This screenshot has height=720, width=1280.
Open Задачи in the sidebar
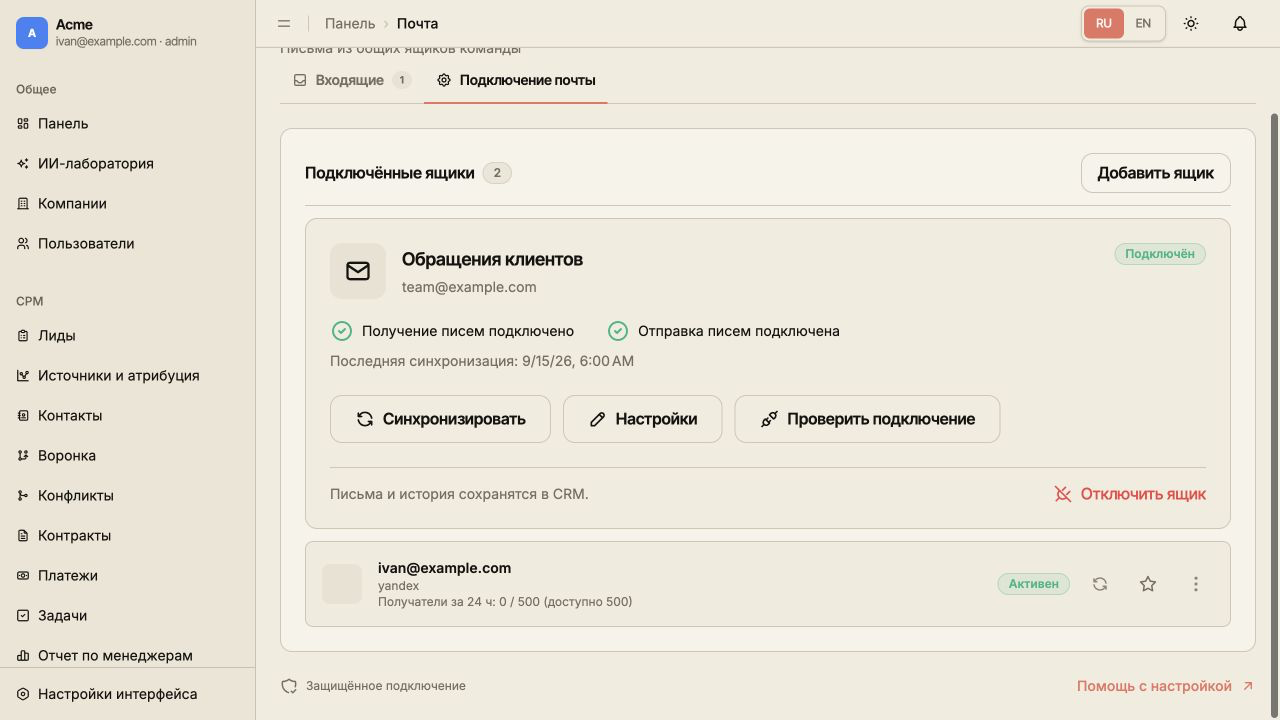[x=128, y=615]
